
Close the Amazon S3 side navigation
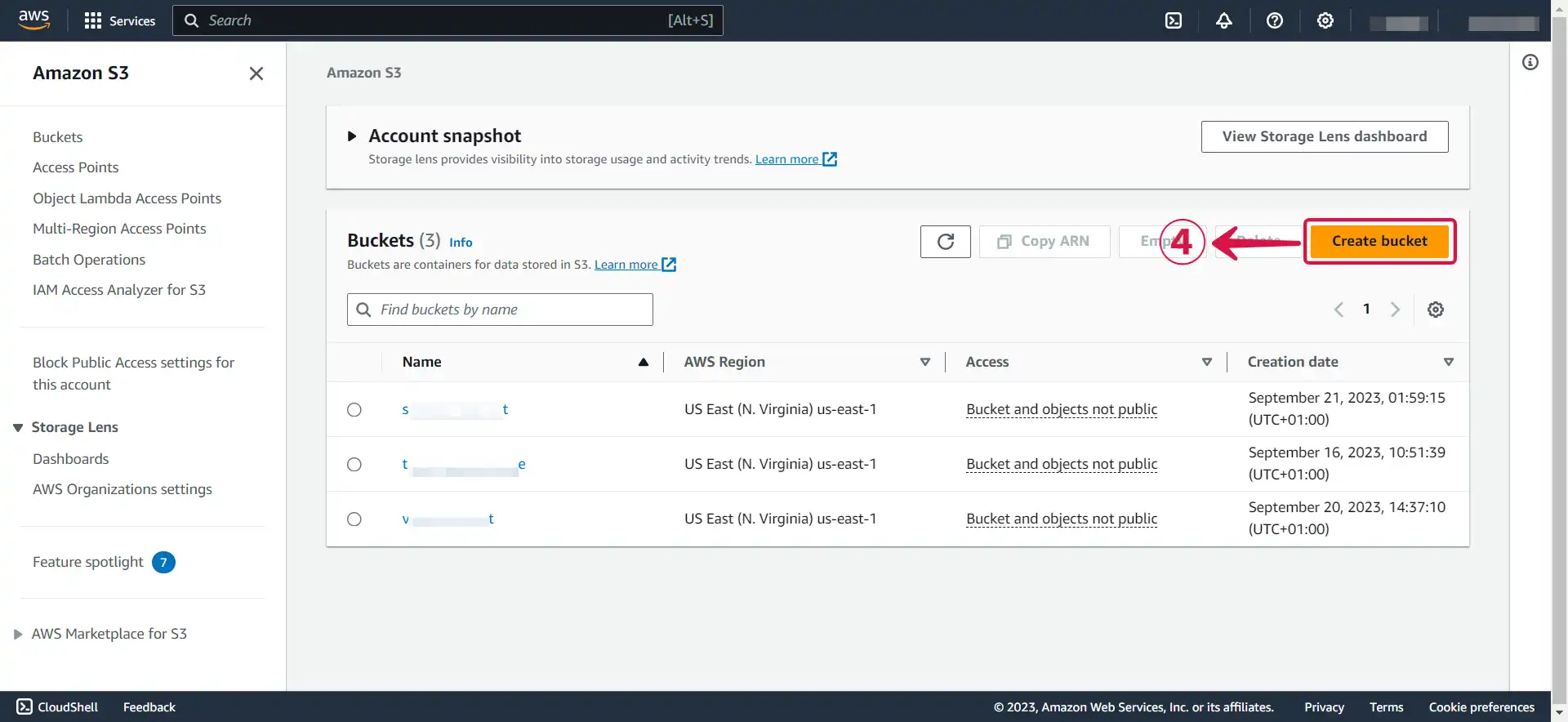[x=256, y=74]
